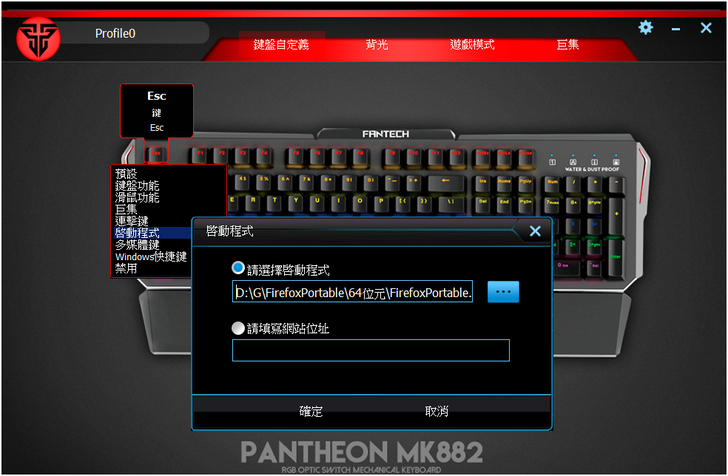
Task: Switch to the 遊戲模式 tab
Action: [x=472, y=45]
